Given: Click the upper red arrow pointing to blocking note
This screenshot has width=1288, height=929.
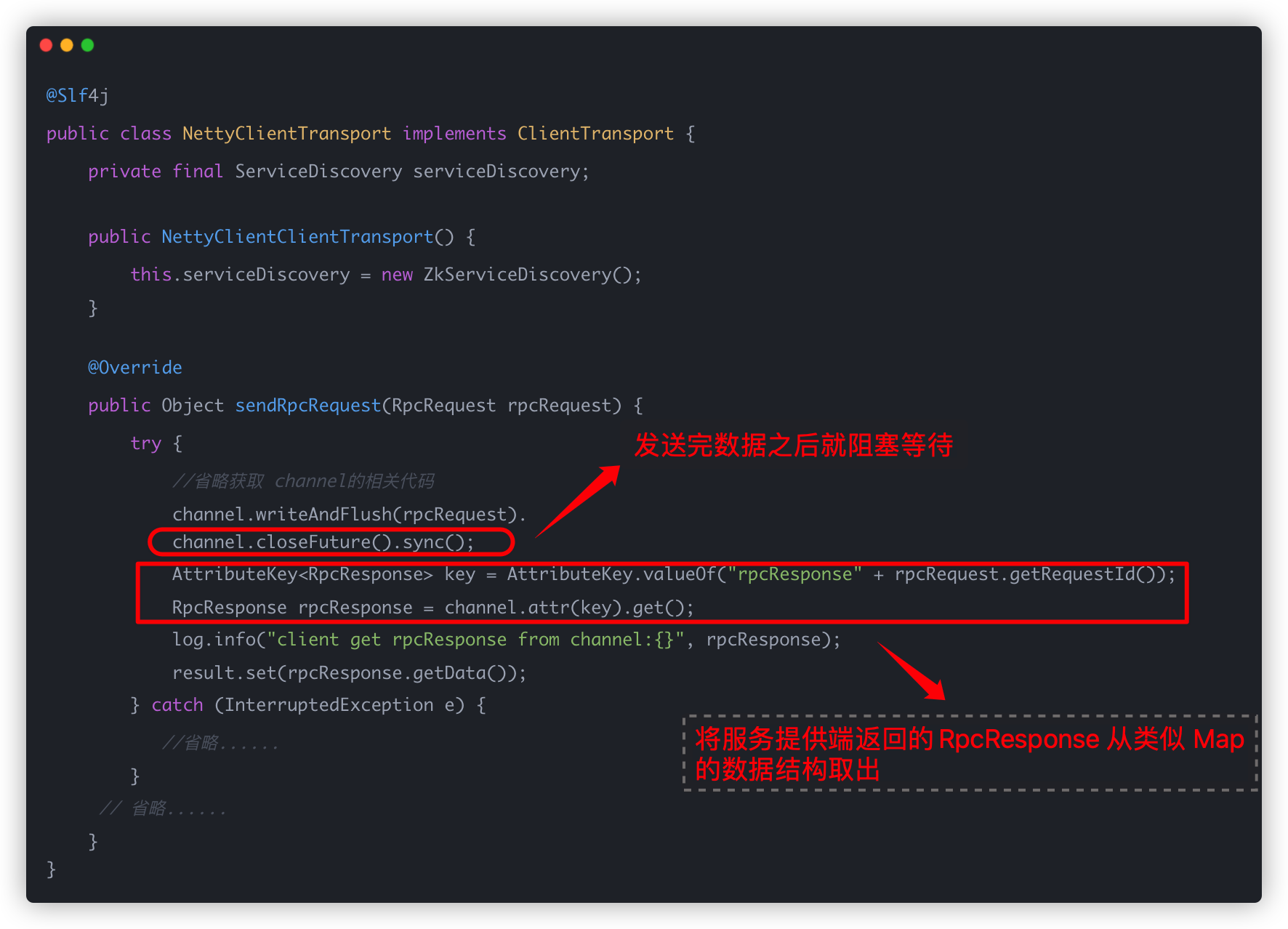Looking at the screenshot, I should [x=579, y=501].
